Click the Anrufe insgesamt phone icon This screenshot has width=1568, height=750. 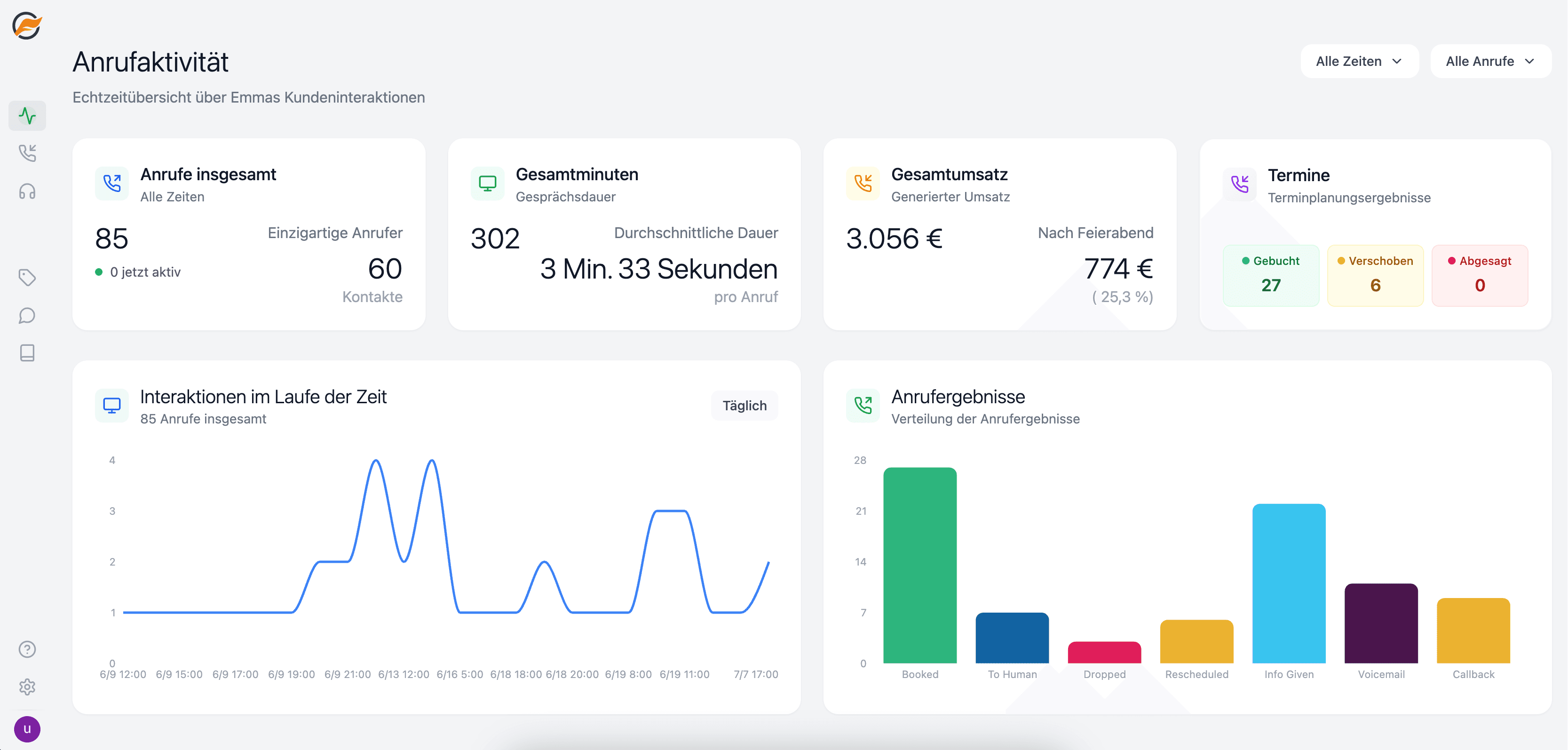click(112, 183)
